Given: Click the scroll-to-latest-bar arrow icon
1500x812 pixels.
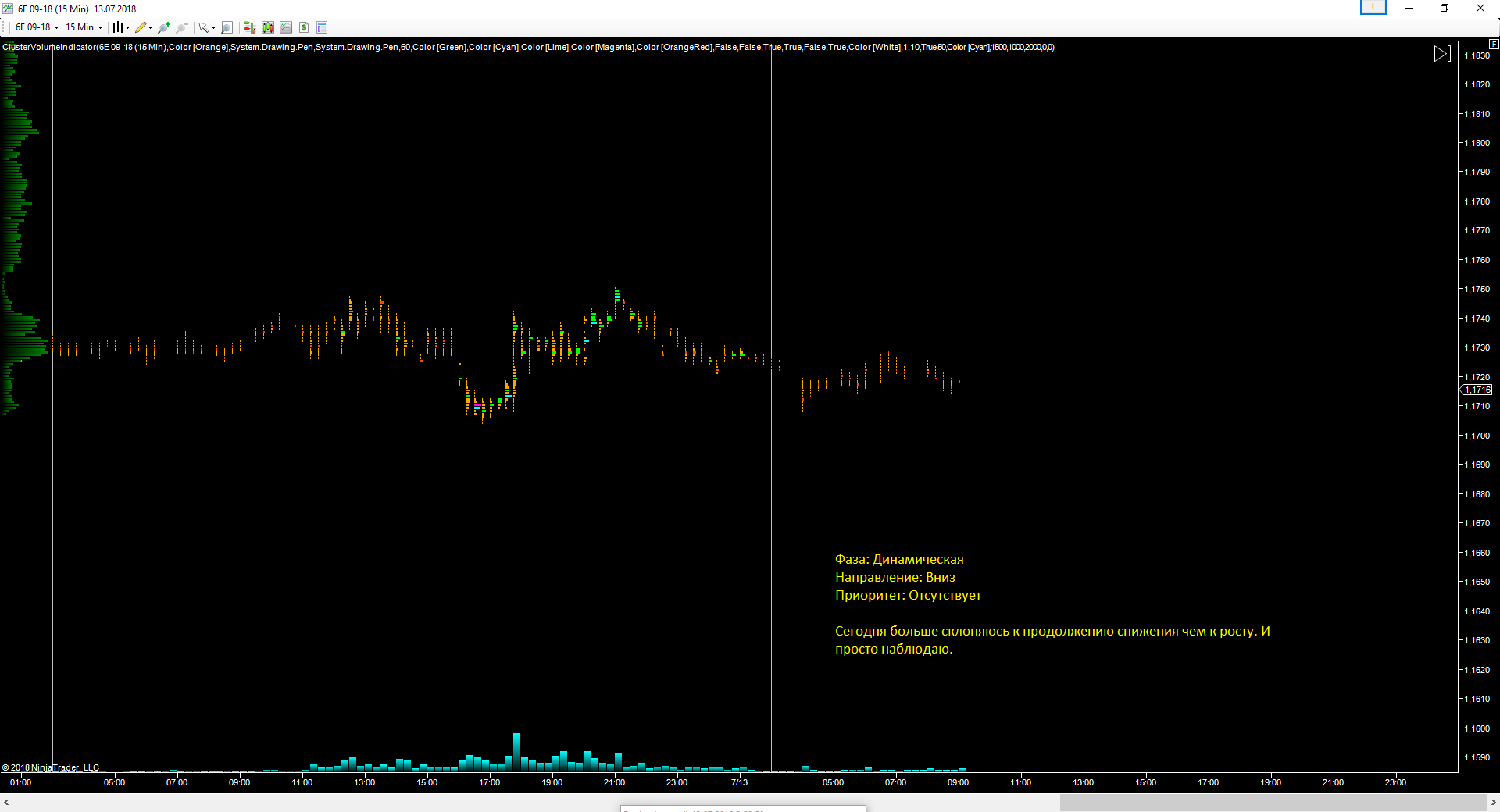Looking at the screenshot, I should coord(1442,53).
